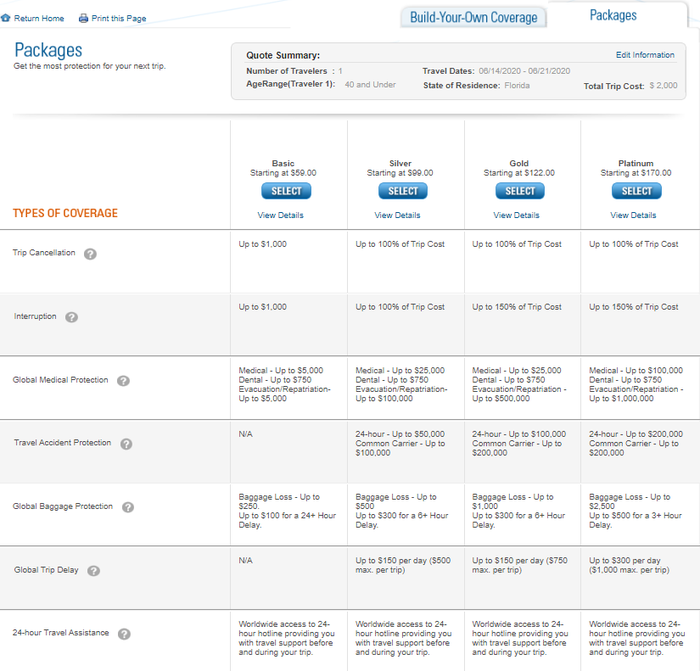The width and height of the screenshot is (700, 671).
Task: Open the Packages tab
Action: [613, 15]
